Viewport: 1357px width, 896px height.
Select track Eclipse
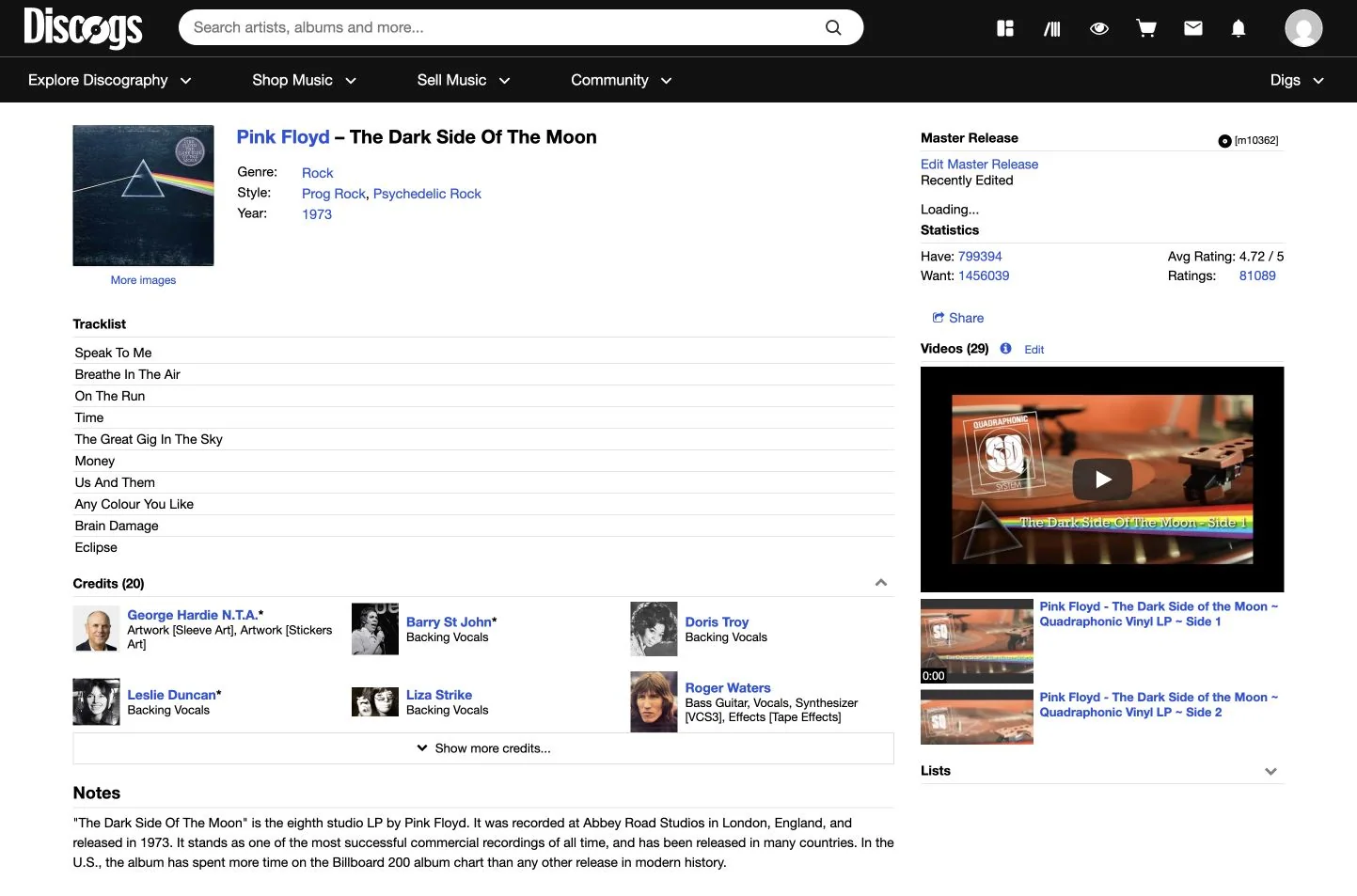(96, 547)
